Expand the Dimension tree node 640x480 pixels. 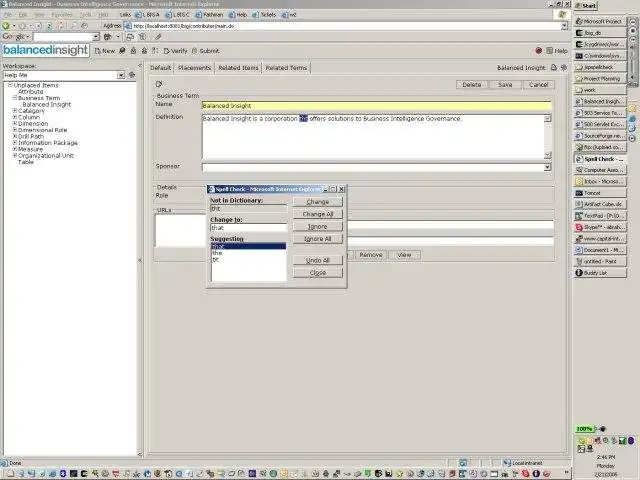(x=15, y=123)
